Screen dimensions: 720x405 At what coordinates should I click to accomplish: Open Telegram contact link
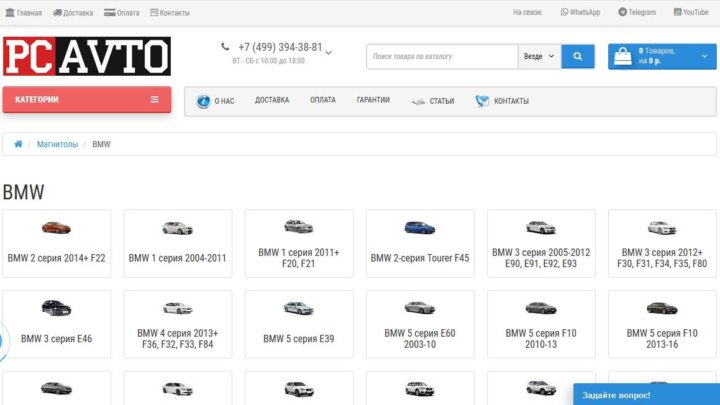click(637, 12)
